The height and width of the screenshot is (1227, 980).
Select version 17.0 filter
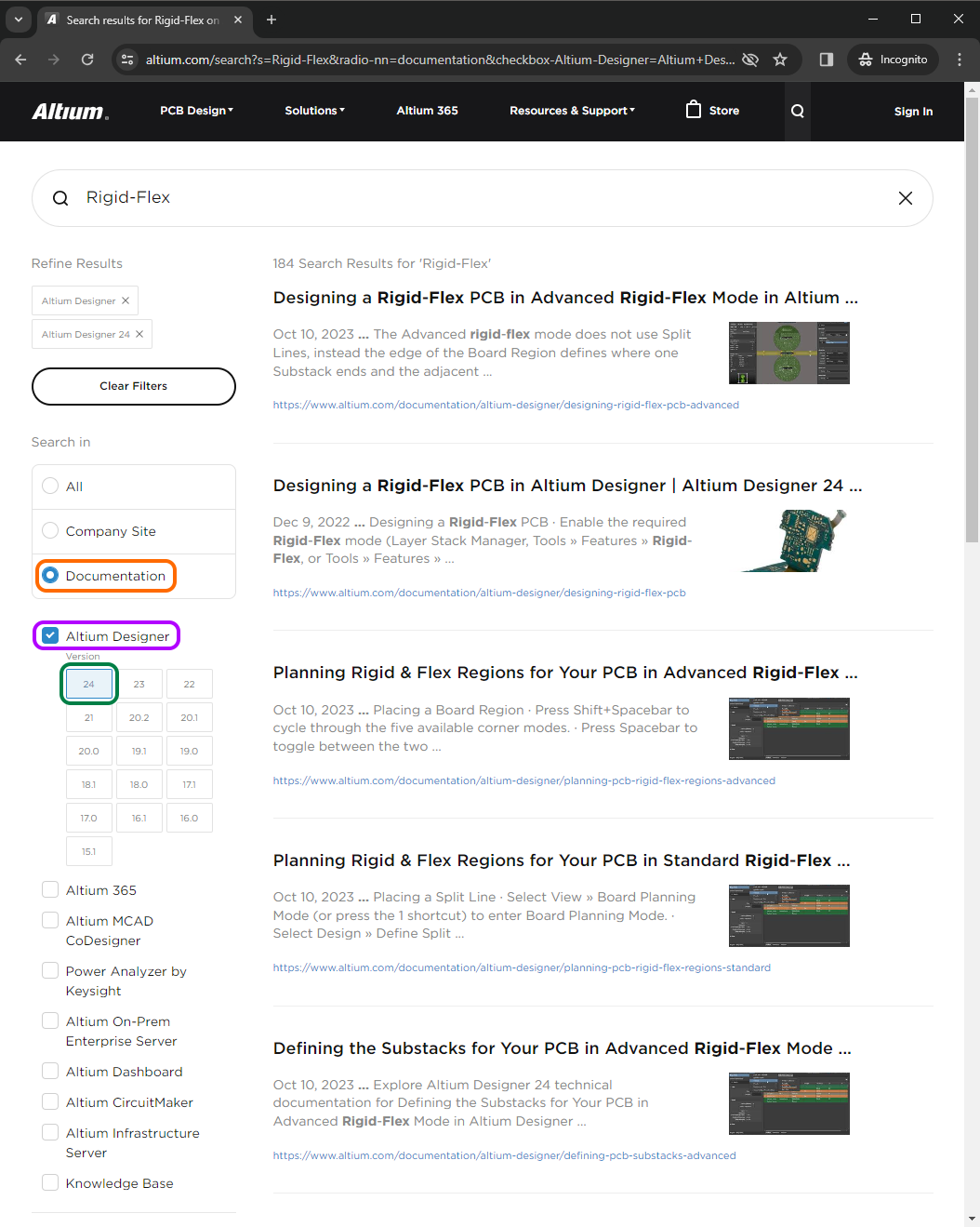89,819
